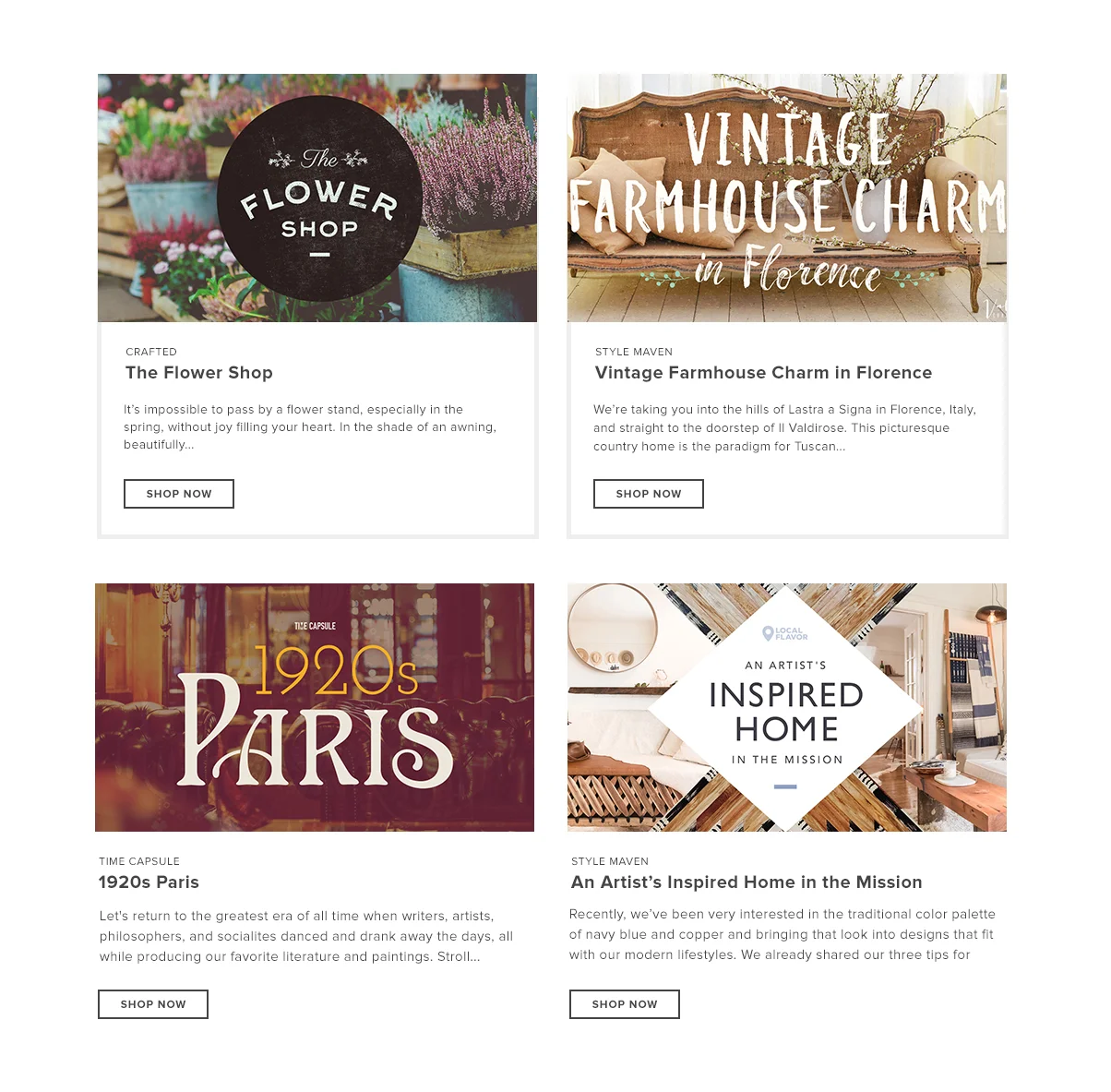Viewport: 1111px width, 1092px height.
Task: Click the 1920s Paris excerpt text
Action: (306, 936)
